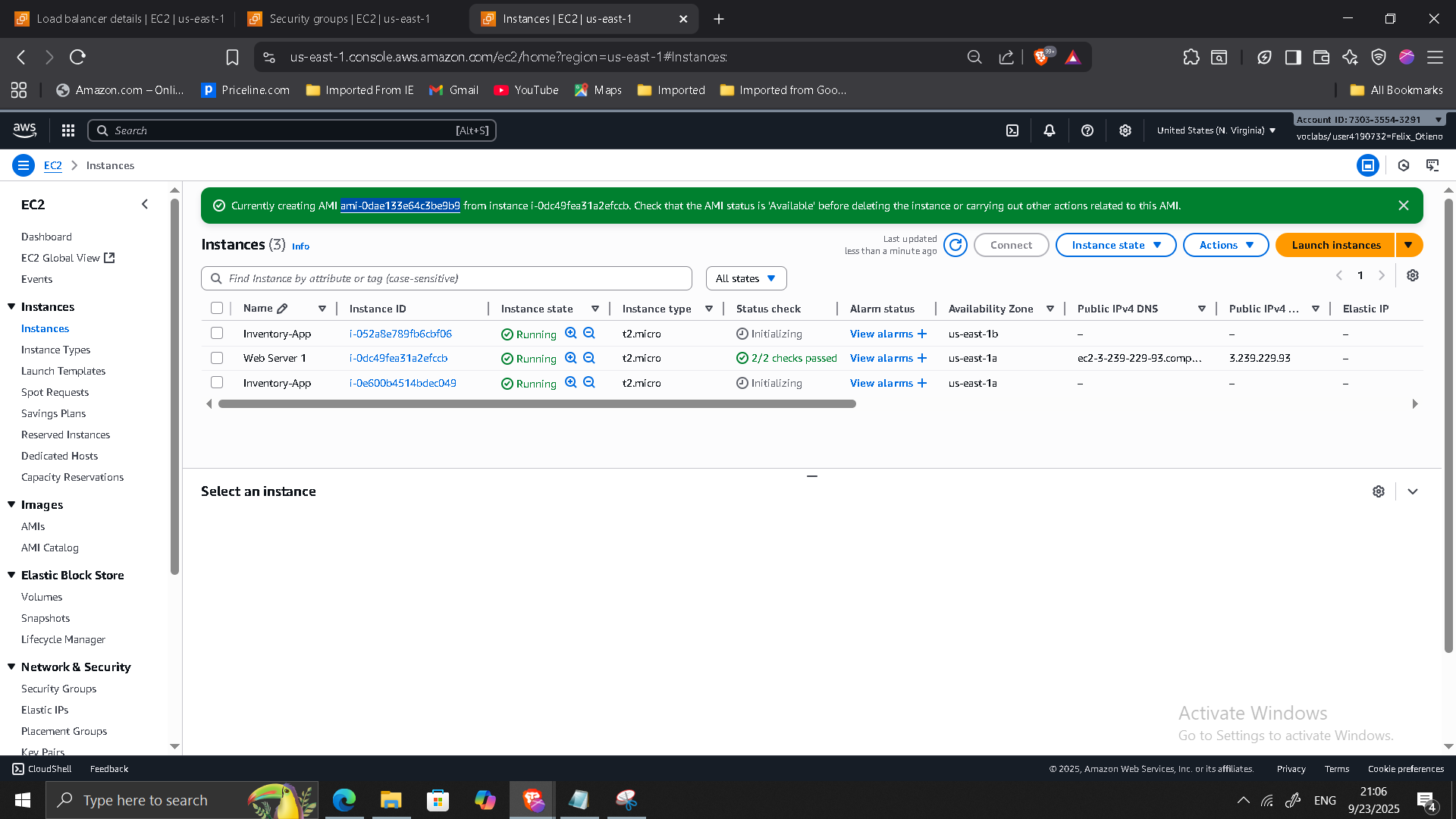
Task: Zoom in on Web Server 1 state
Action: [x=571, y=358]
